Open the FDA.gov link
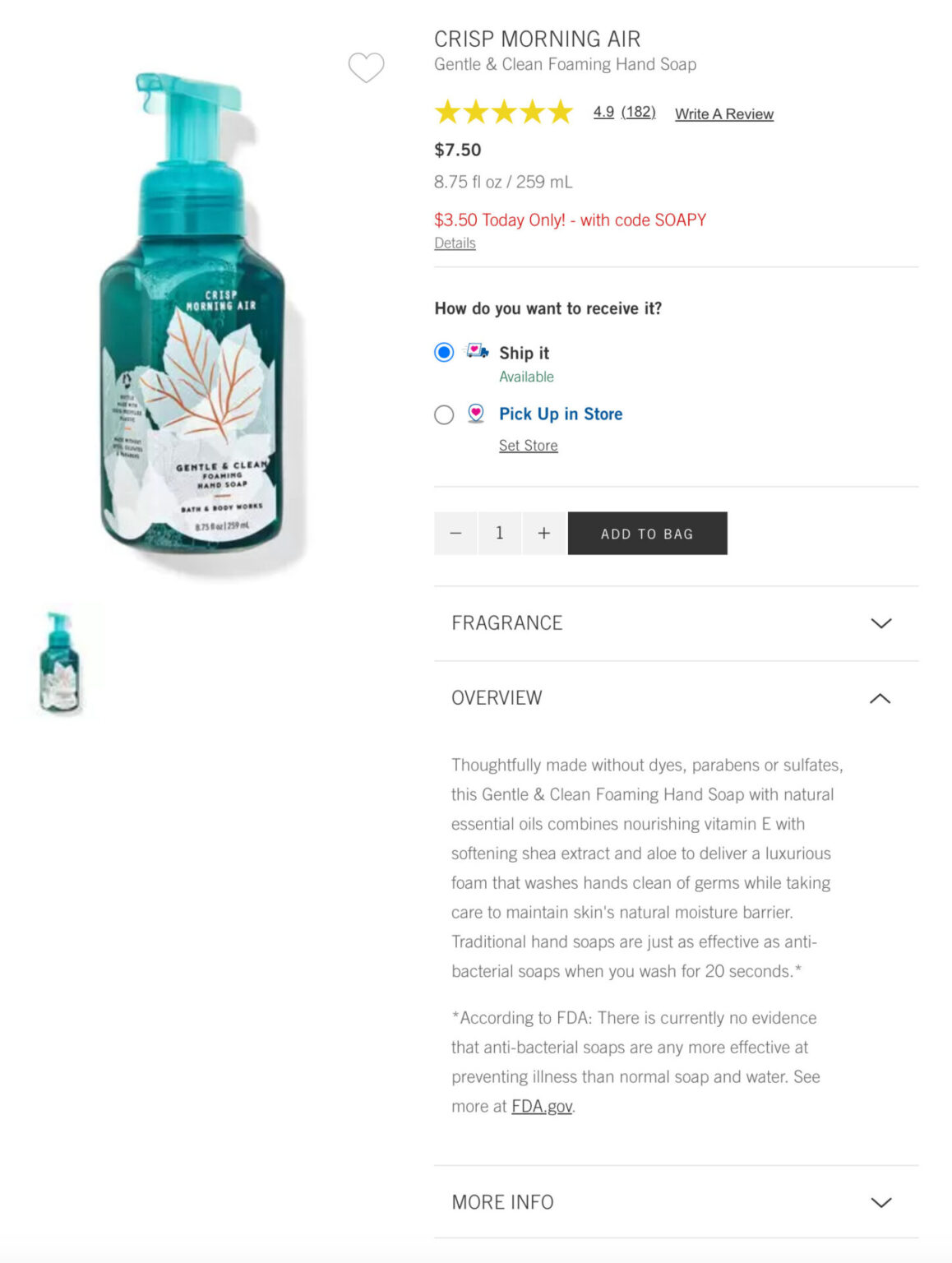952x1263 pixels. pyautogui.click(x=542, y=1107)
